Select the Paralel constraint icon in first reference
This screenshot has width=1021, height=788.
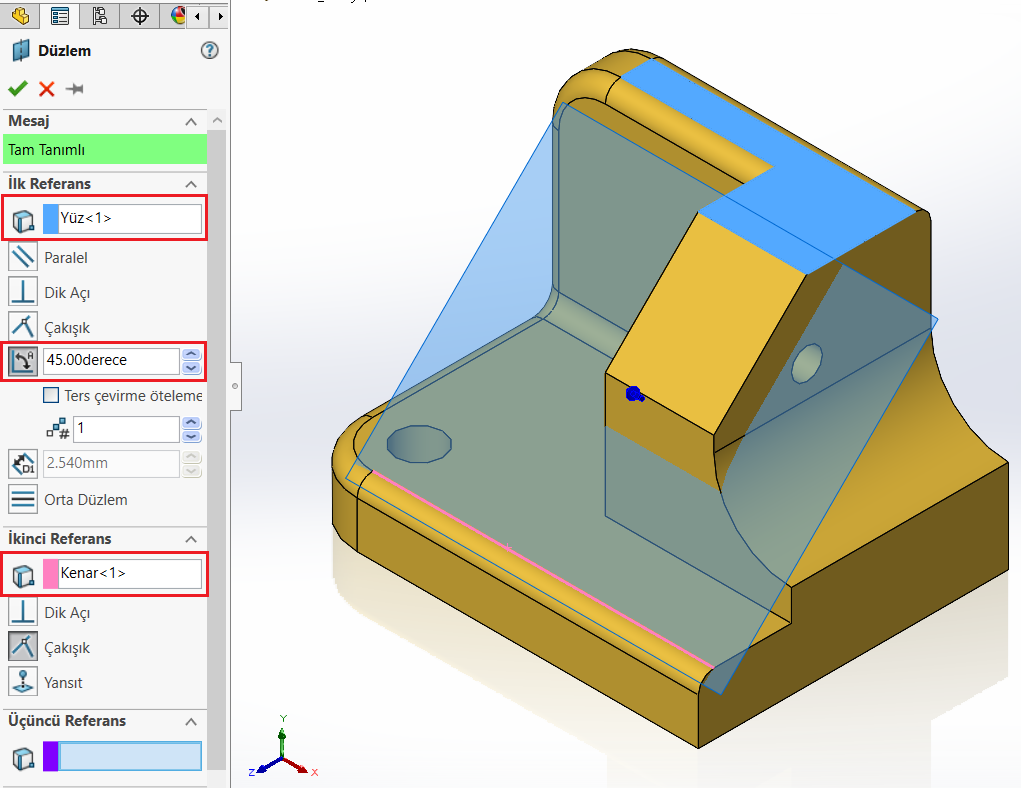tap(23, 258)
